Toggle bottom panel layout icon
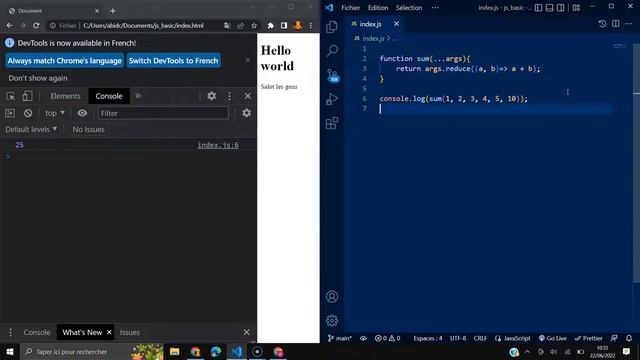 (x=549, y=7)
